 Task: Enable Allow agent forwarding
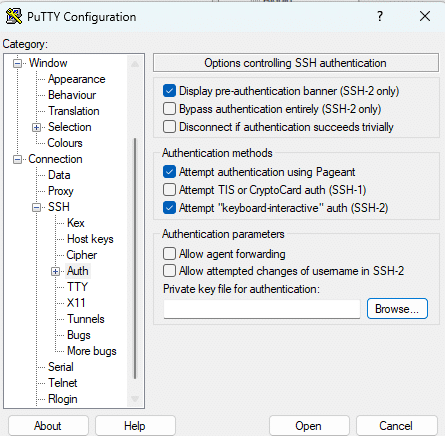point(169,253)
